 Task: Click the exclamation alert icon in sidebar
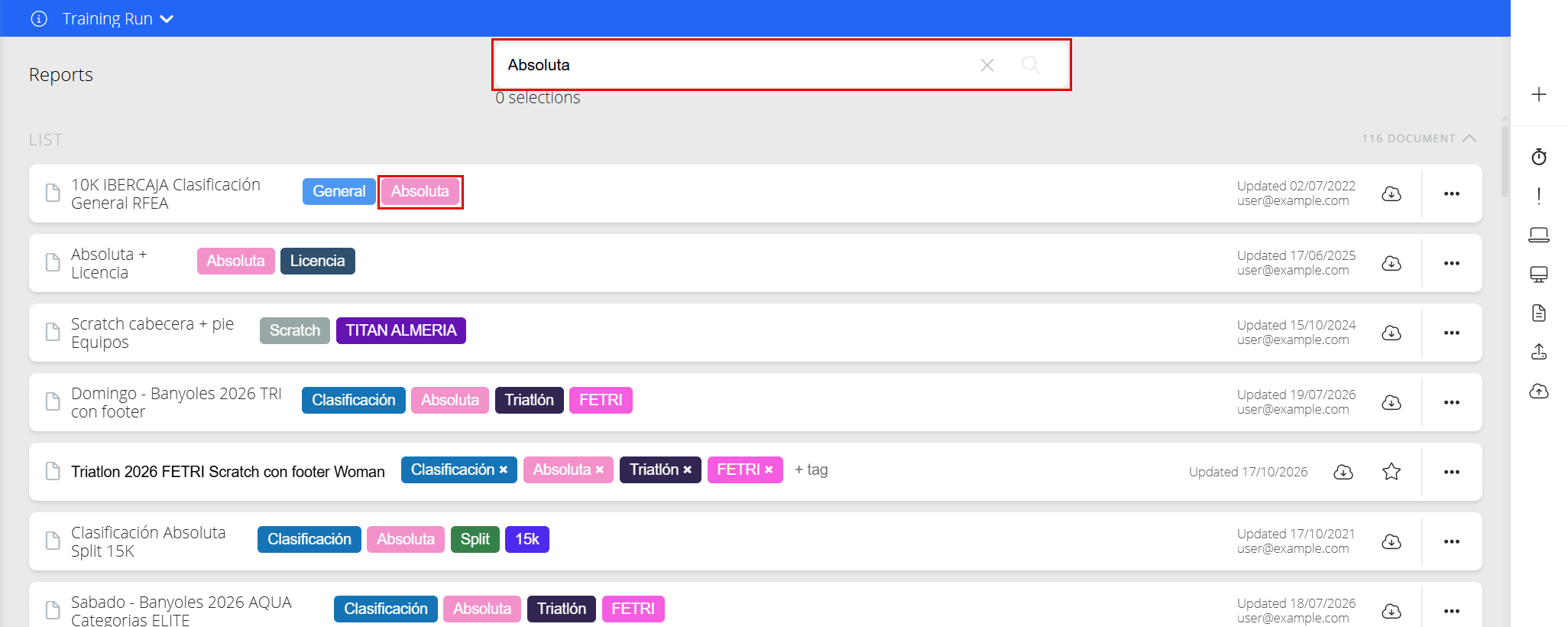[x=1539, y=196]
